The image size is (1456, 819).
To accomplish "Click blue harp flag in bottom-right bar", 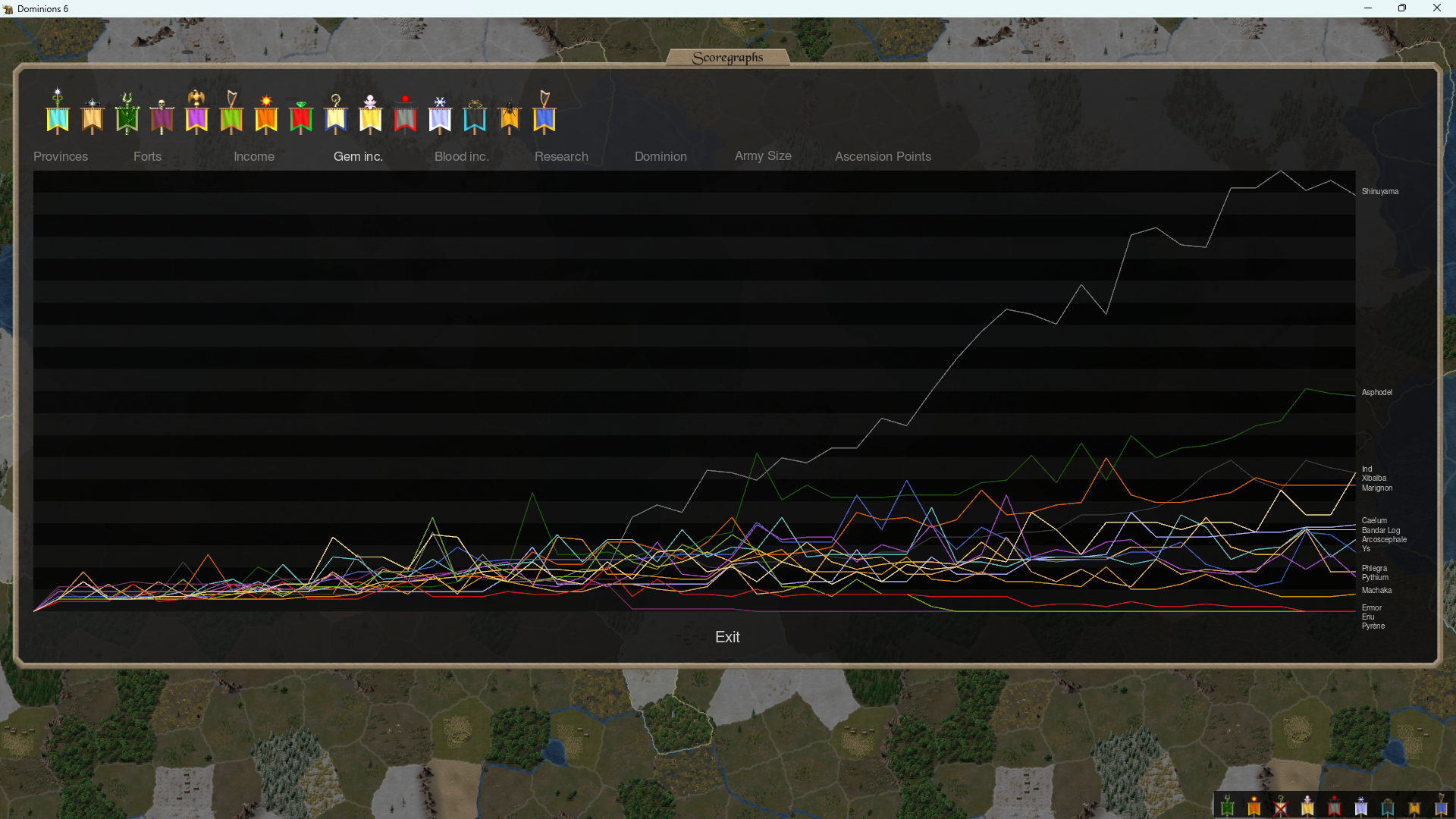I will 1441,805.
